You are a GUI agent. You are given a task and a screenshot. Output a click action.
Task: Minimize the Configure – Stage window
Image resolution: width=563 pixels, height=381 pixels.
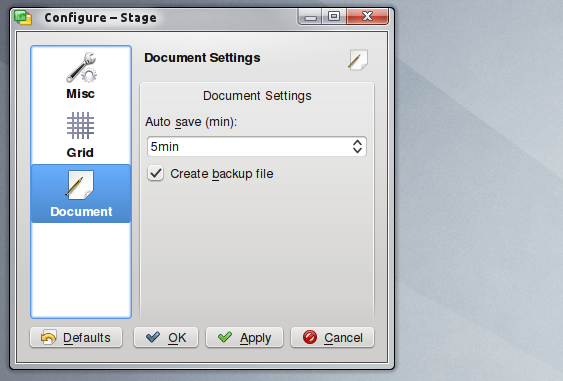[310, 17]
